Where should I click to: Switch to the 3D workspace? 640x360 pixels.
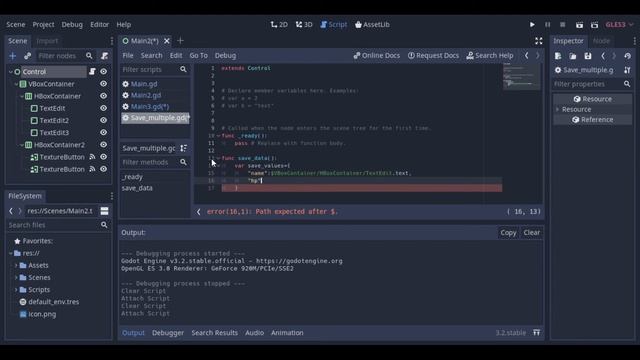pos(304,24)
